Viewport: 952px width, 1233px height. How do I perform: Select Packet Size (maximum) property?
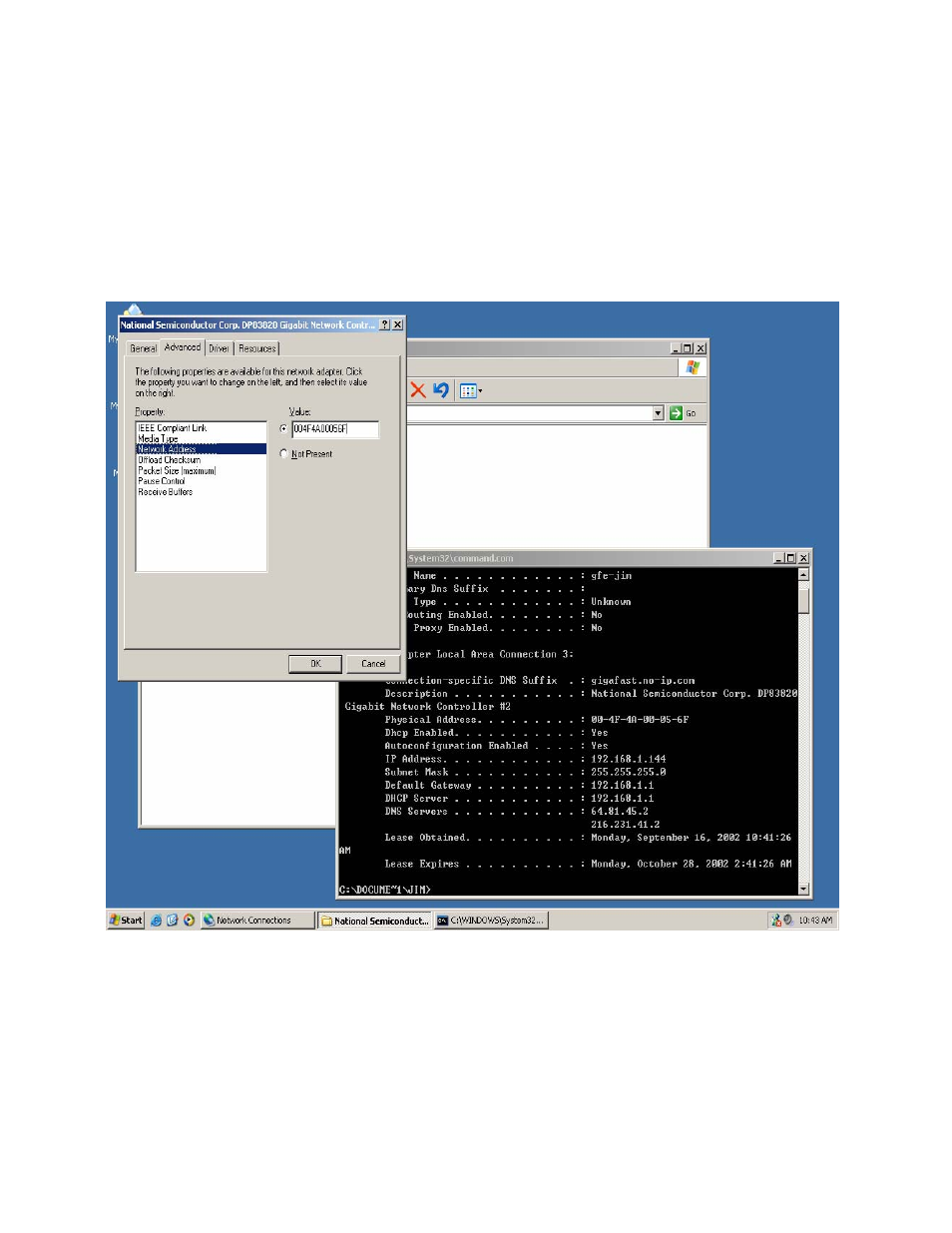pos(202,470)
